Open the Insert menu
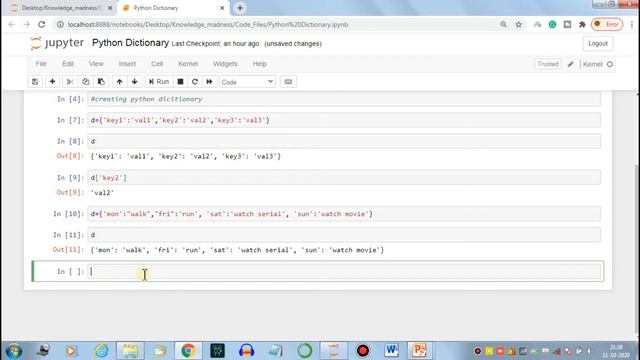 pos(127,64)
